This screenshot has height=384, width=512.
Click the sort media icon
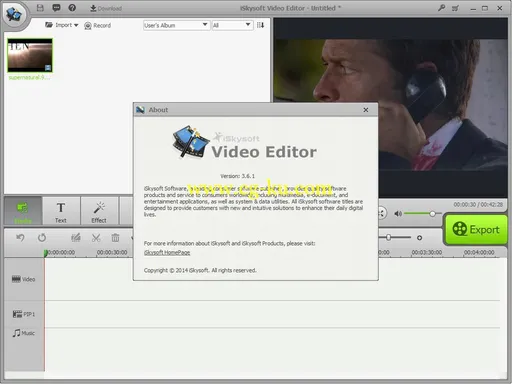point(261,25)
